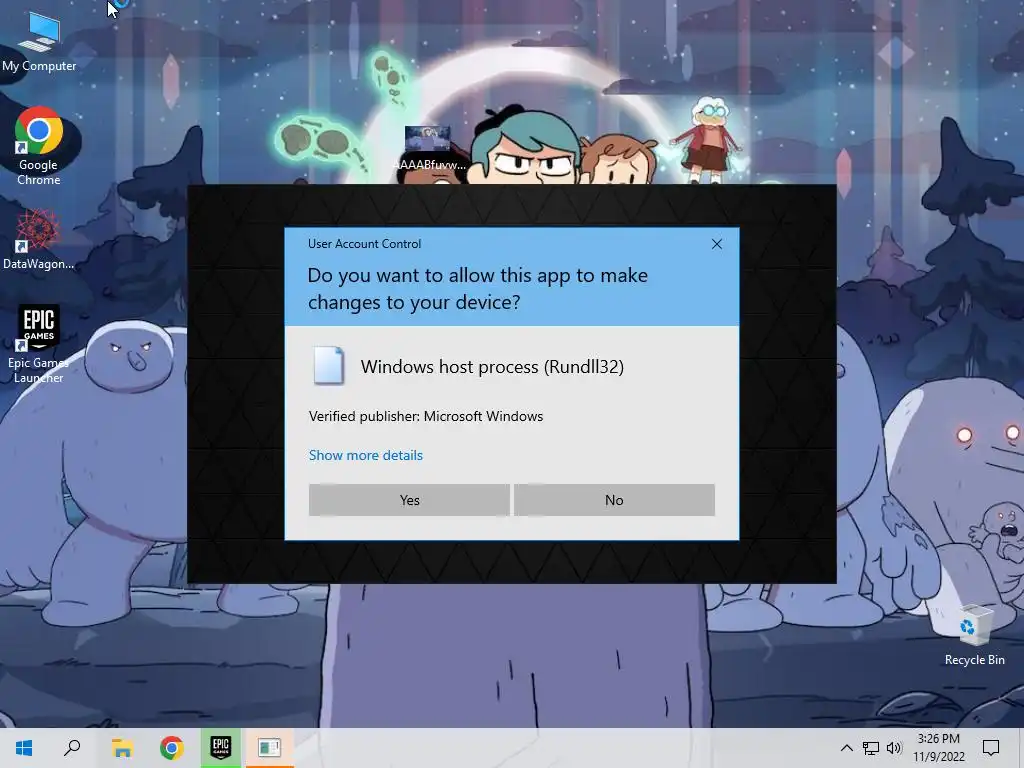Open the My Computer desktop icon
The width and height of the screenshot is (1024, 768).
pos(39,40)
